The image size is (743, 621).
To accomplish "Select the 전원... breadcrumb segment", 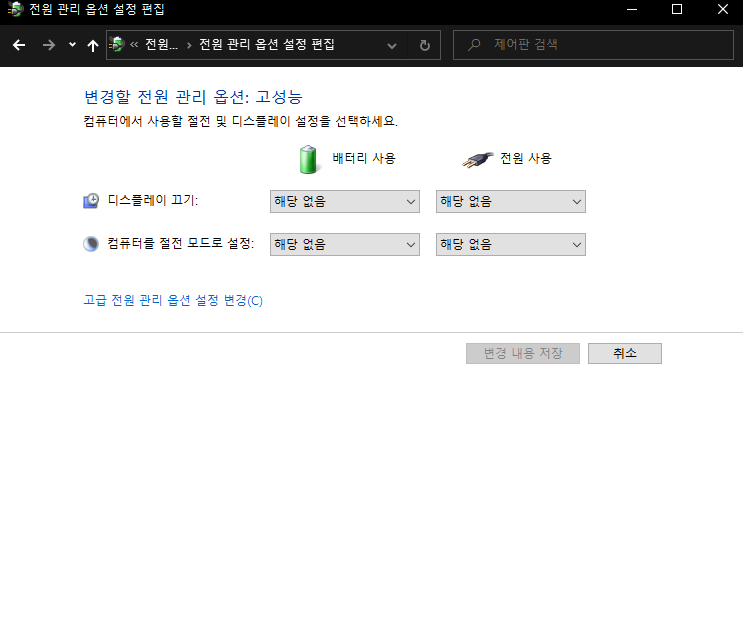I will click(161, 45).
